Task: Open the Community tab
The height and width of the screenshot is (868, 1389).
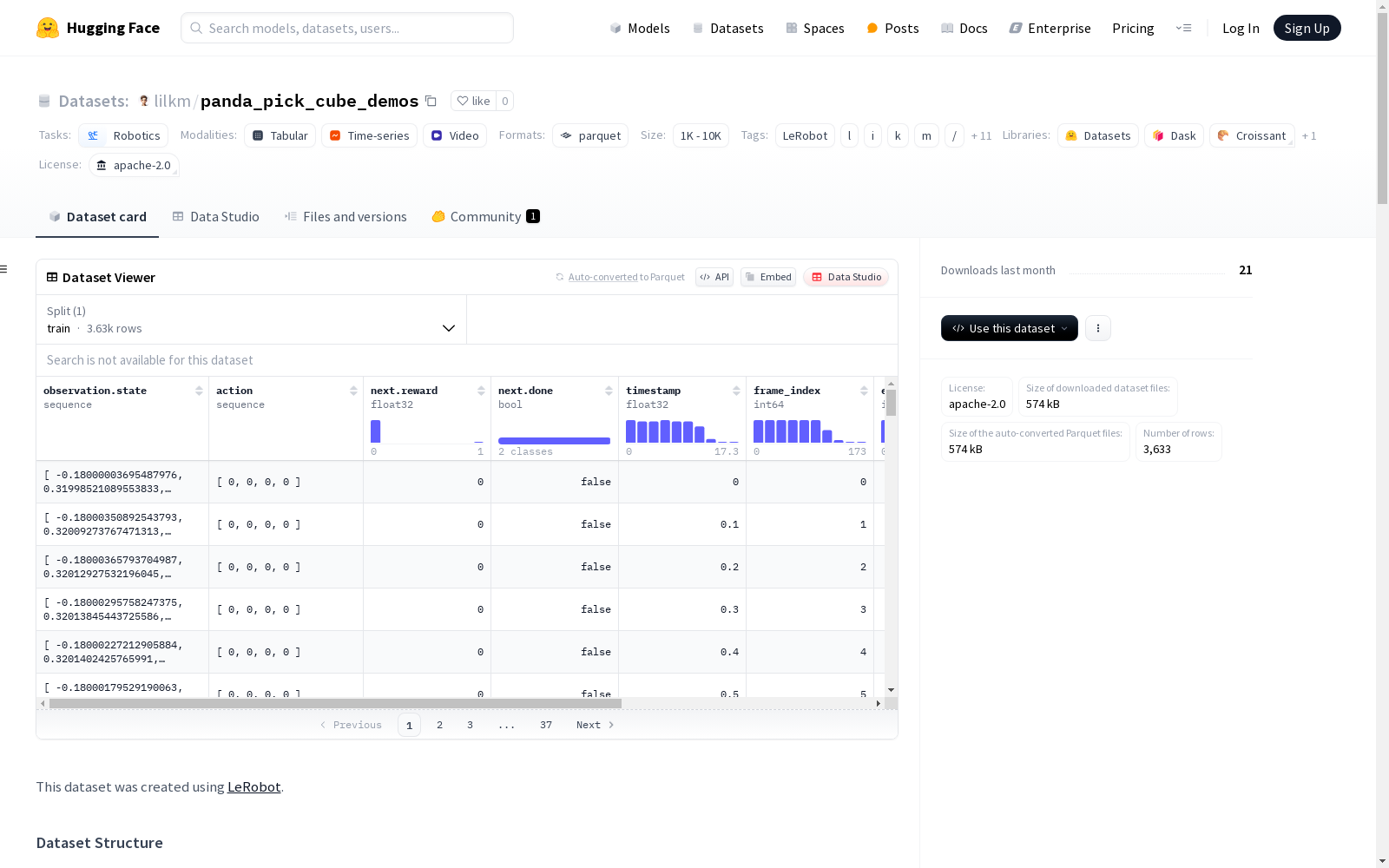Action: pyautogui.click(x=485, y=217)
